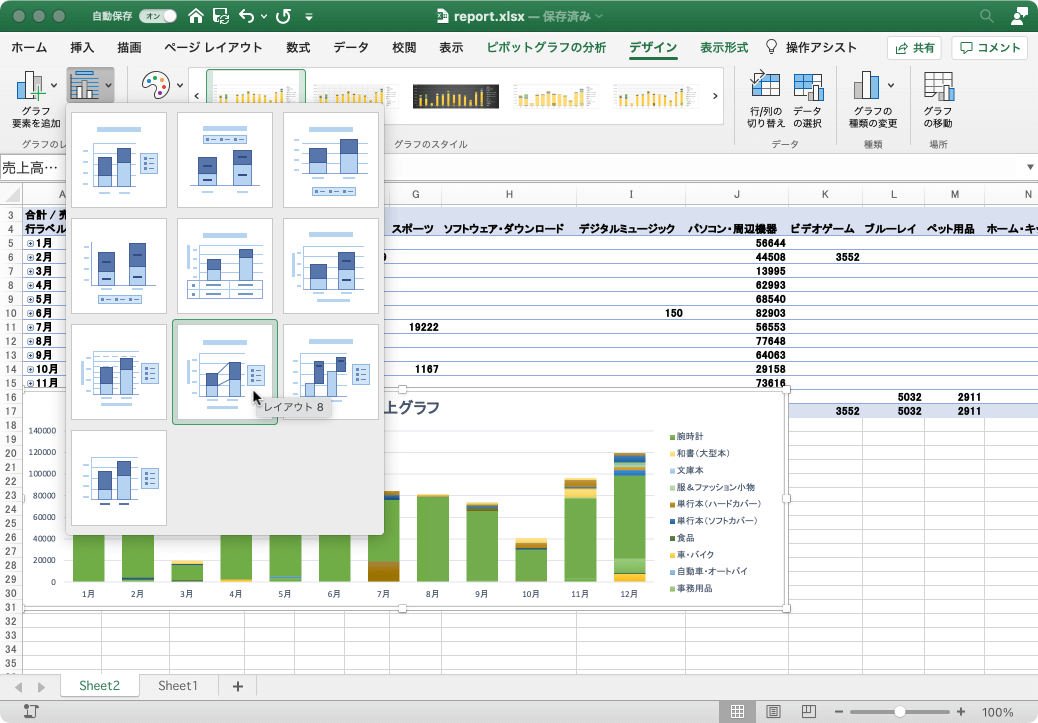Viewport: 1038px width, 723px height.
Task: Click the zoom out minus button
Action: tap(839, 712)
